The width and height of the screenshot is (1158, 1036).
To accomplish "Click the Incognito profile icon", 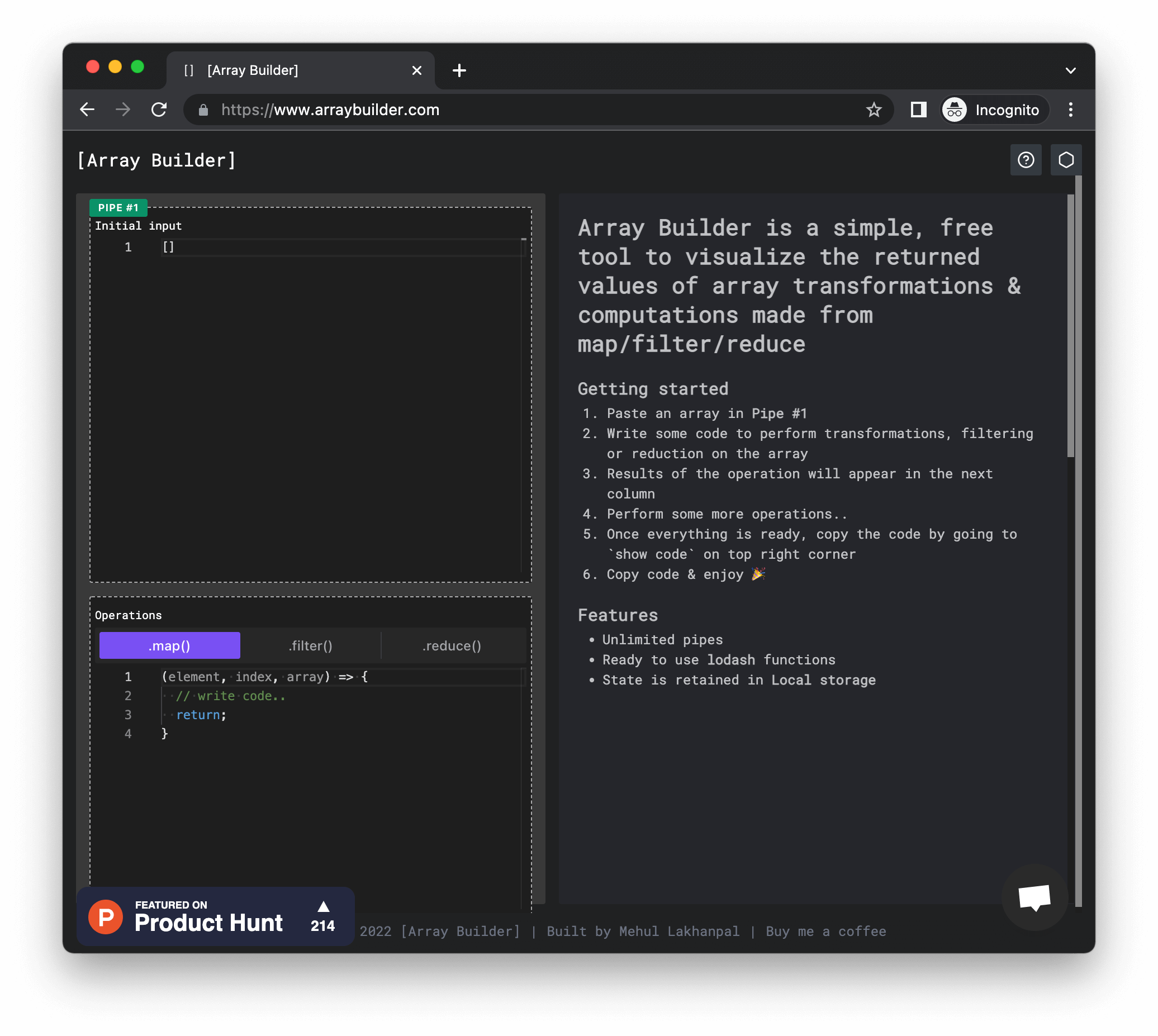I will (994, 110).
